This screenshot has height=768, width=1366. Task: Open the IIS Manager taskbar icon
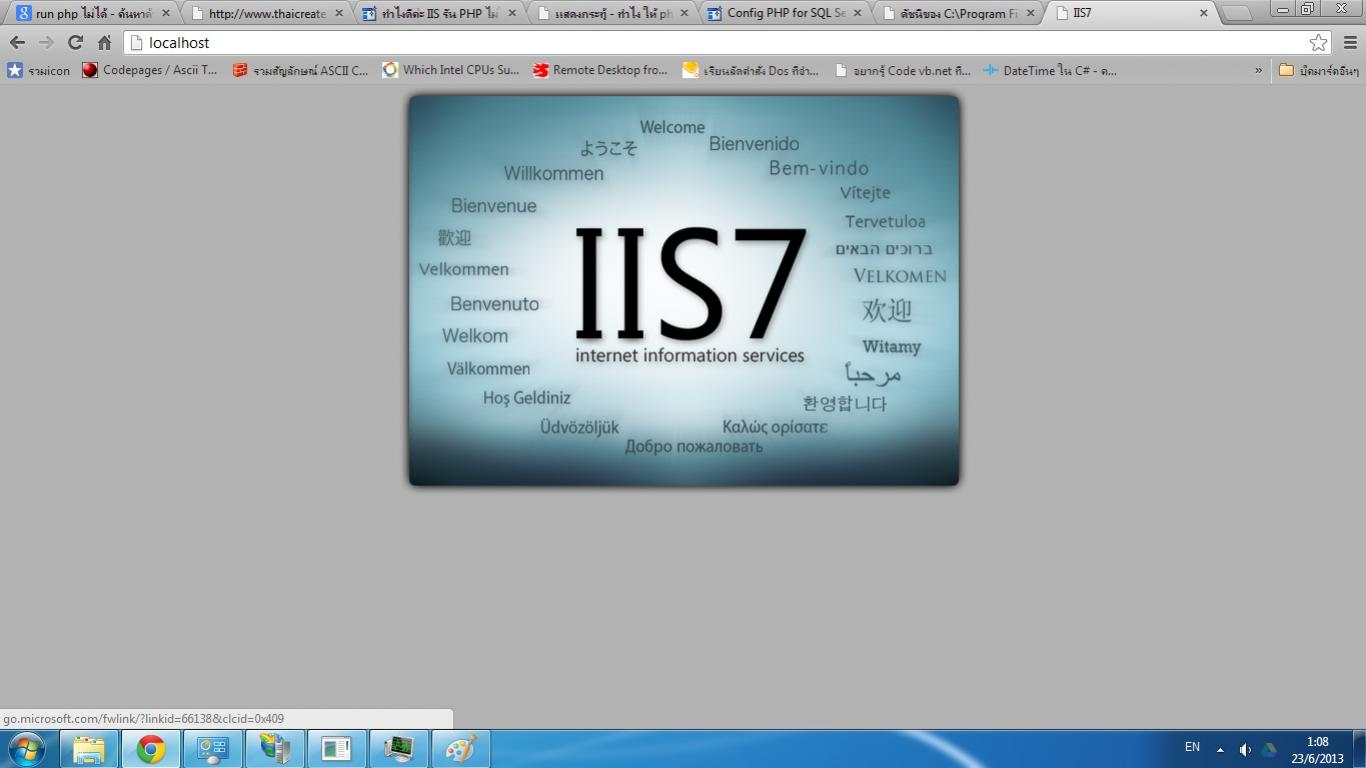[275, 749]
